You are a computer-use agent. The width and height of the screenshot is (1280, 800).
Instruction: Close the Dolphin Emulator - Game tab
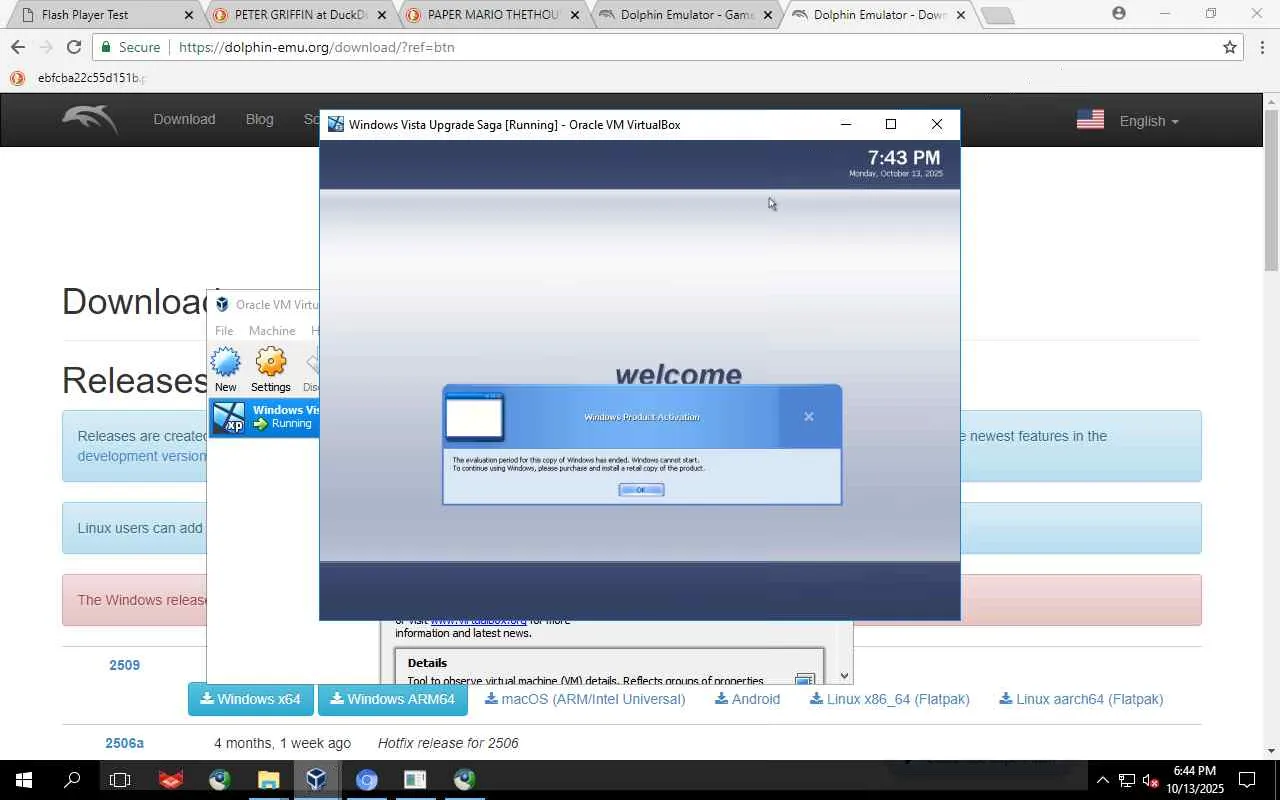767,15
